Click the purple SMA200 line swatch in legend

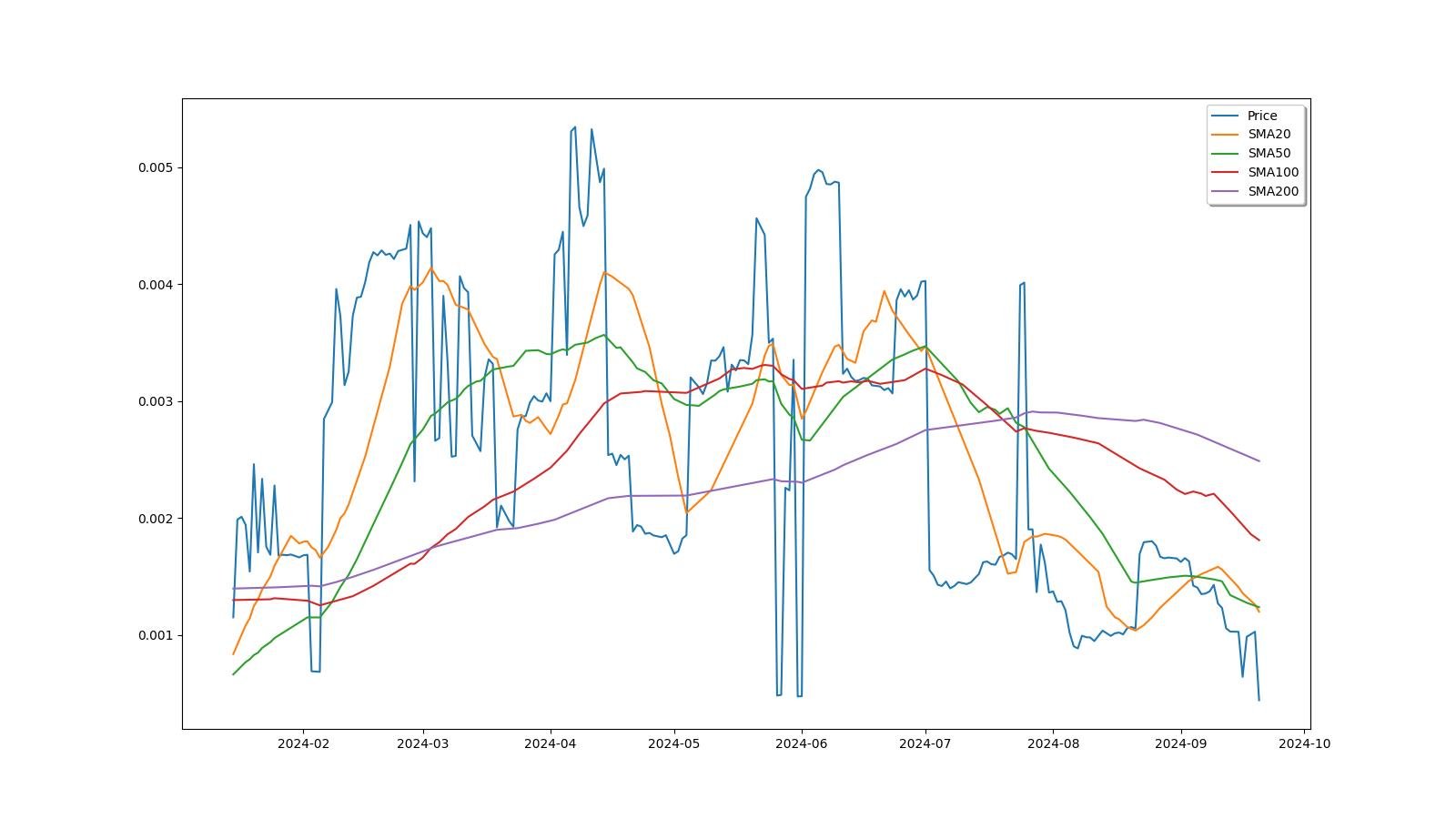point(1226,192)
